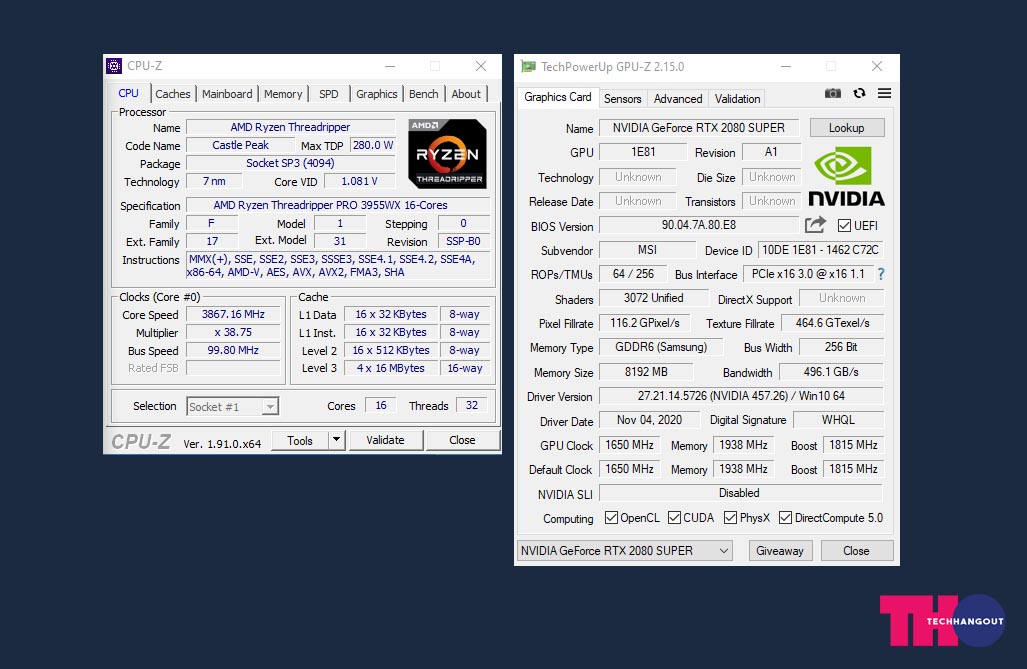This screenshot has width=1027, height=669.
Task: Open the About tab in CPU-Z
Action: 466,94
